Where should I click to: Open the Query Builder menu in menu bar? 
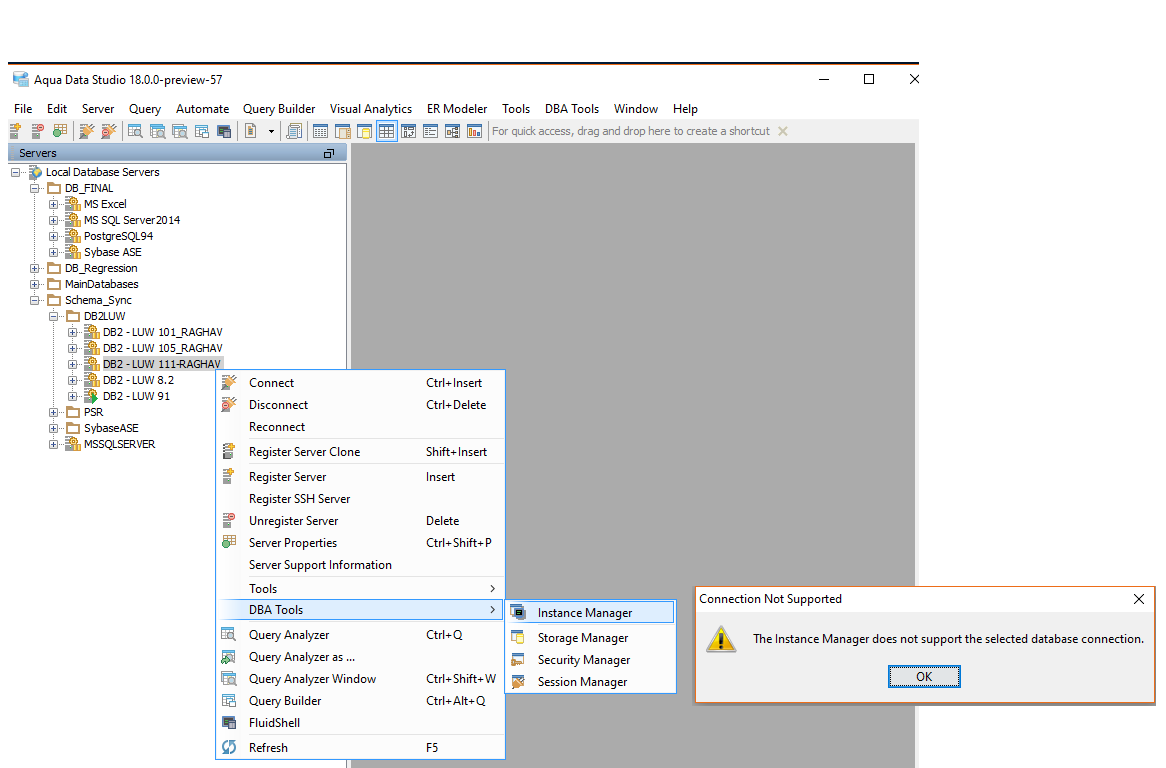click(x=279, y=109)
